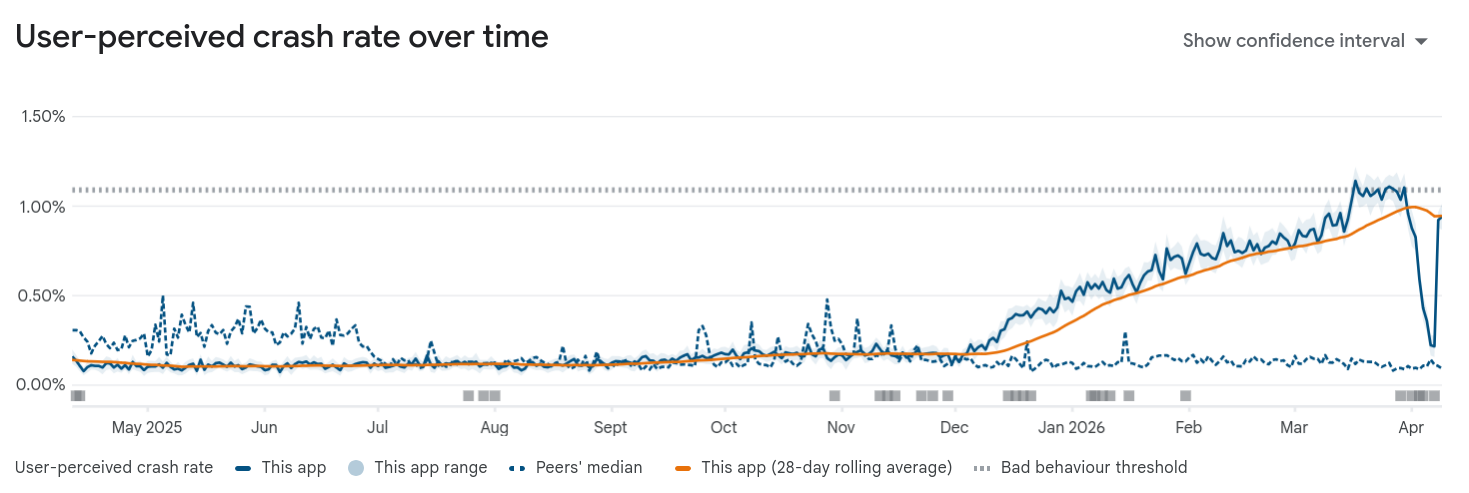1469x493 pixels.
Task: Click the User-perceived crash rate legend heading
Action: tap(114, 467)
